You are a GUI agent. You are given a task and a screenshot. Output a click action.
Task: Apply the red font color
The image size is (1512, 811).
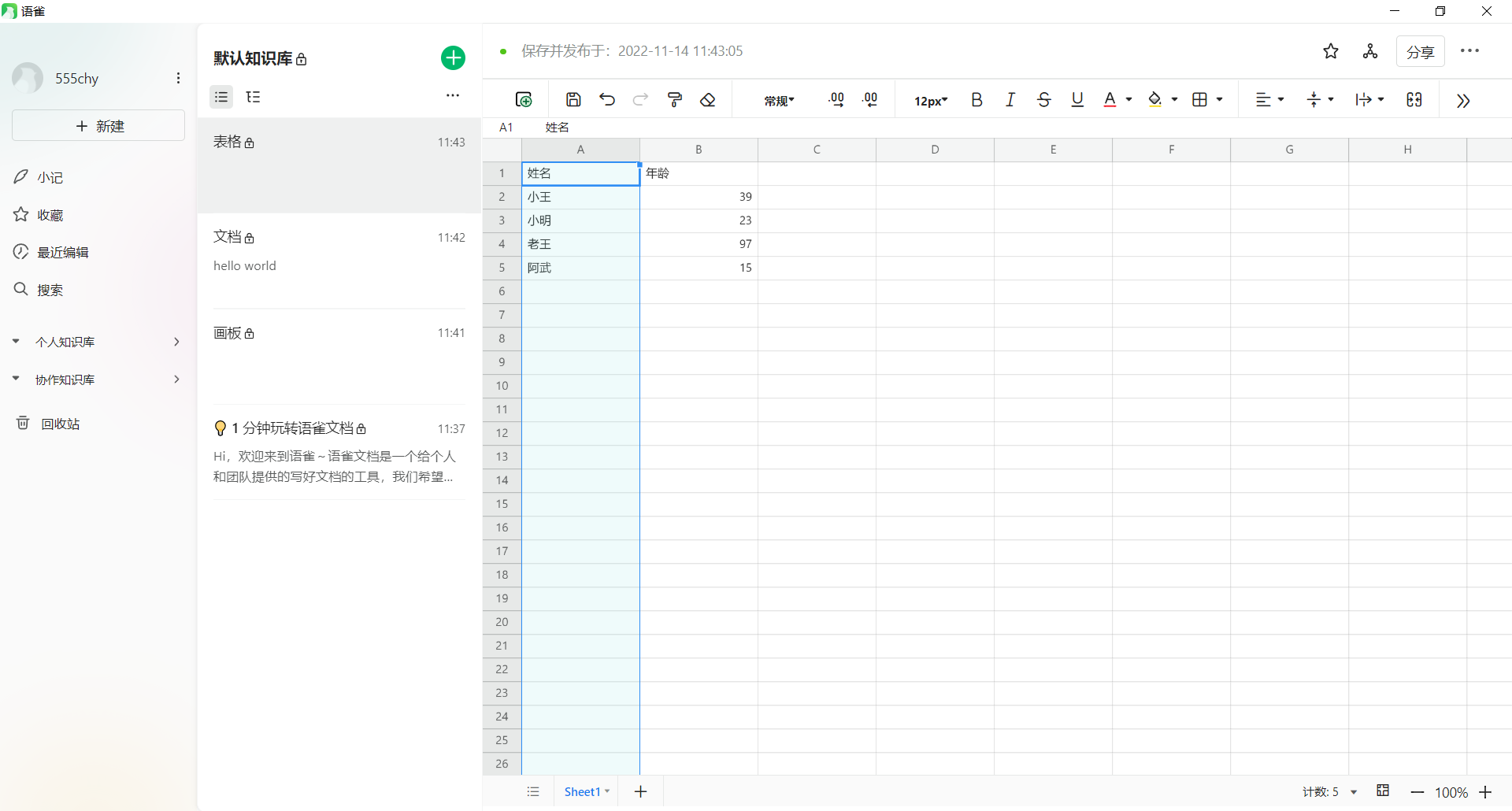click(x=1110, y=100)
